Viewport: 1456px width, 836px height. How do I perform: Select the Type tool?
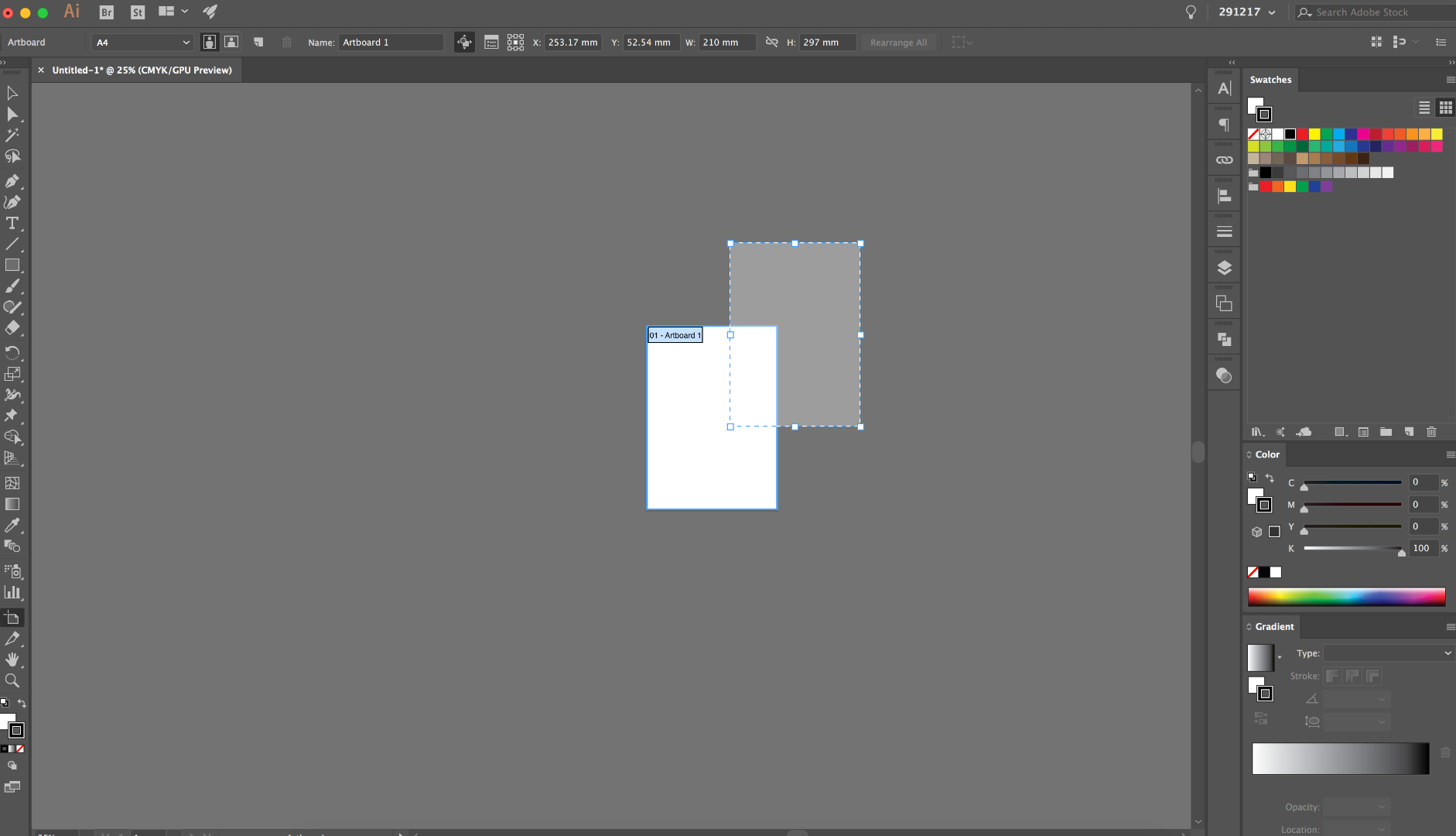pos(12,224)
